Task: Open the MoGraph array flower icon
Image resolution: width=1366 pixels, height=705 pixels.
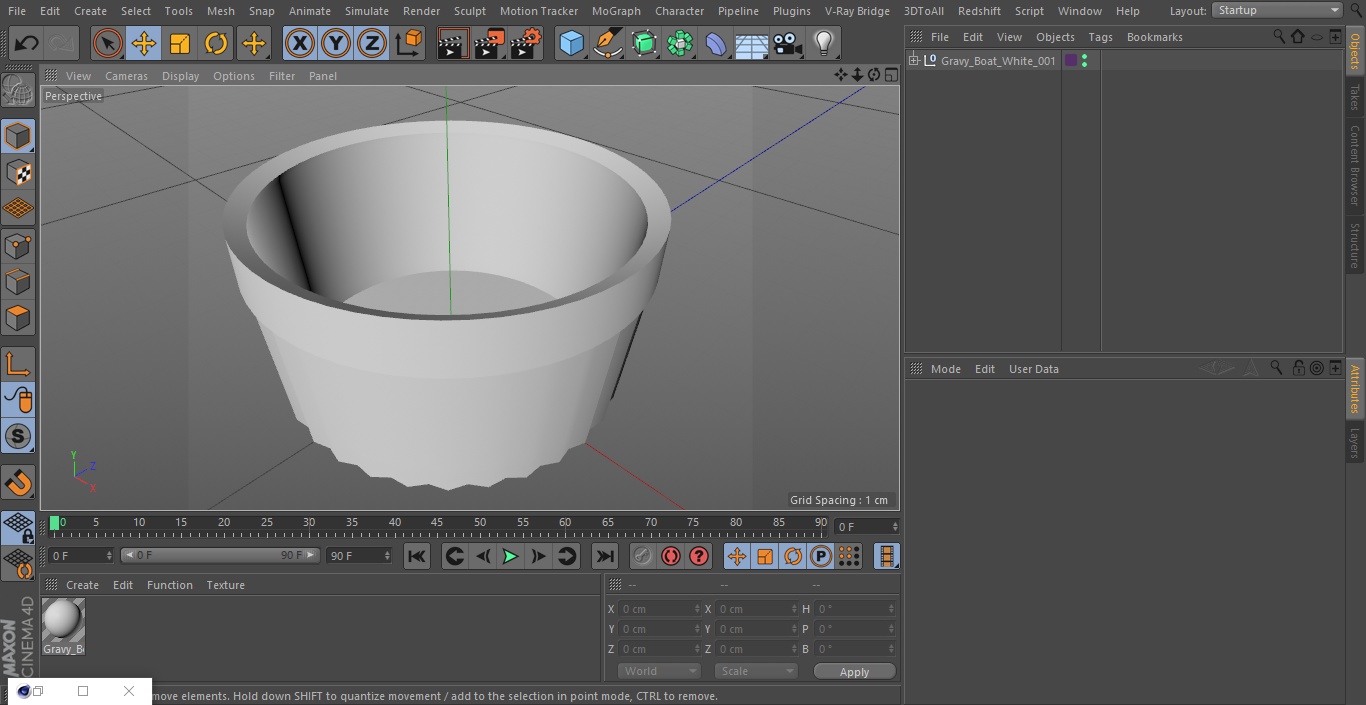Action: pyautogui.click(x=680, y=43)
